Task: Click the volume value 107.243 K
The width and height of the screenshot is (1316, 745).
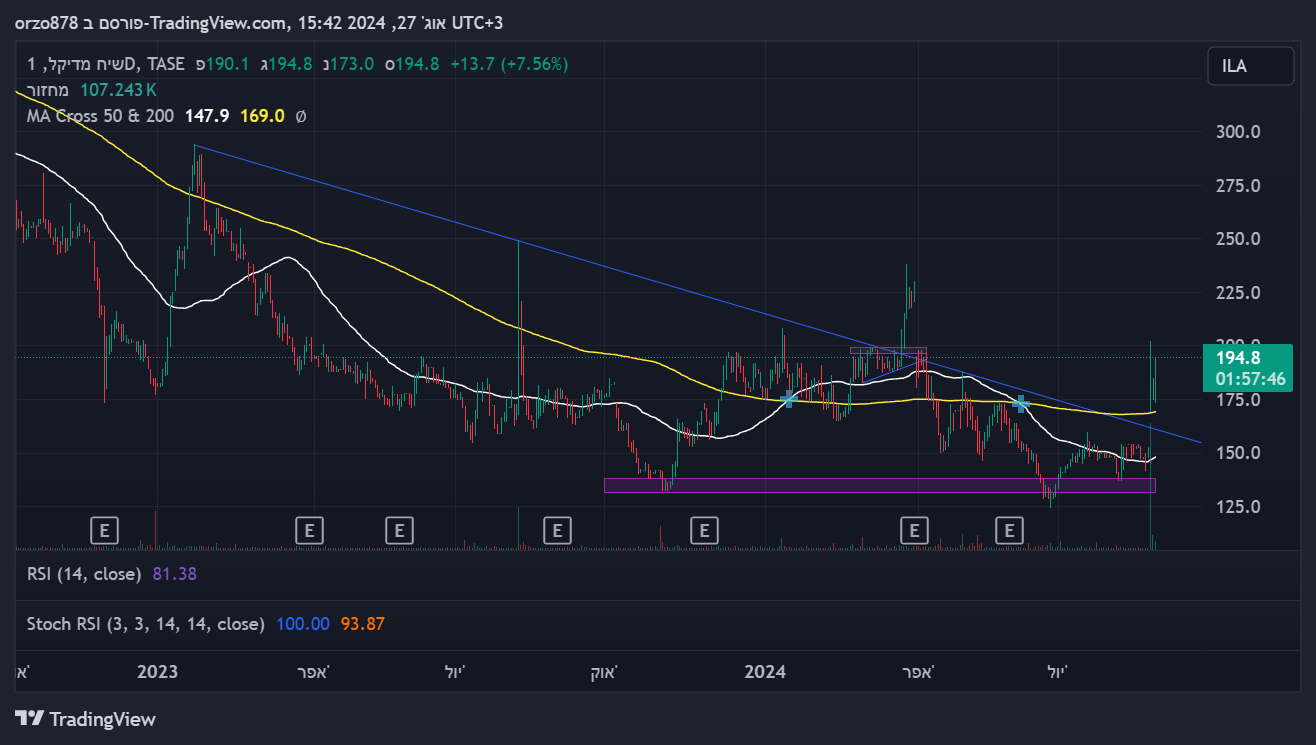Action: coord(119,90)
